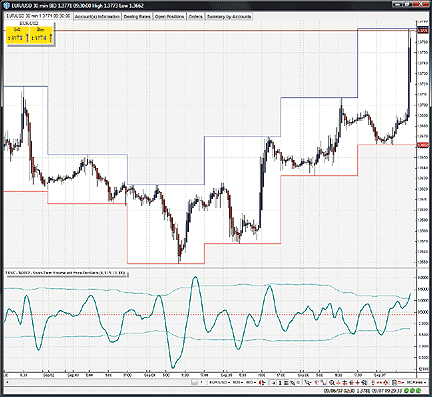Click the yellow Buy price button
432x397 pixels.
click(x=41, y=35)
